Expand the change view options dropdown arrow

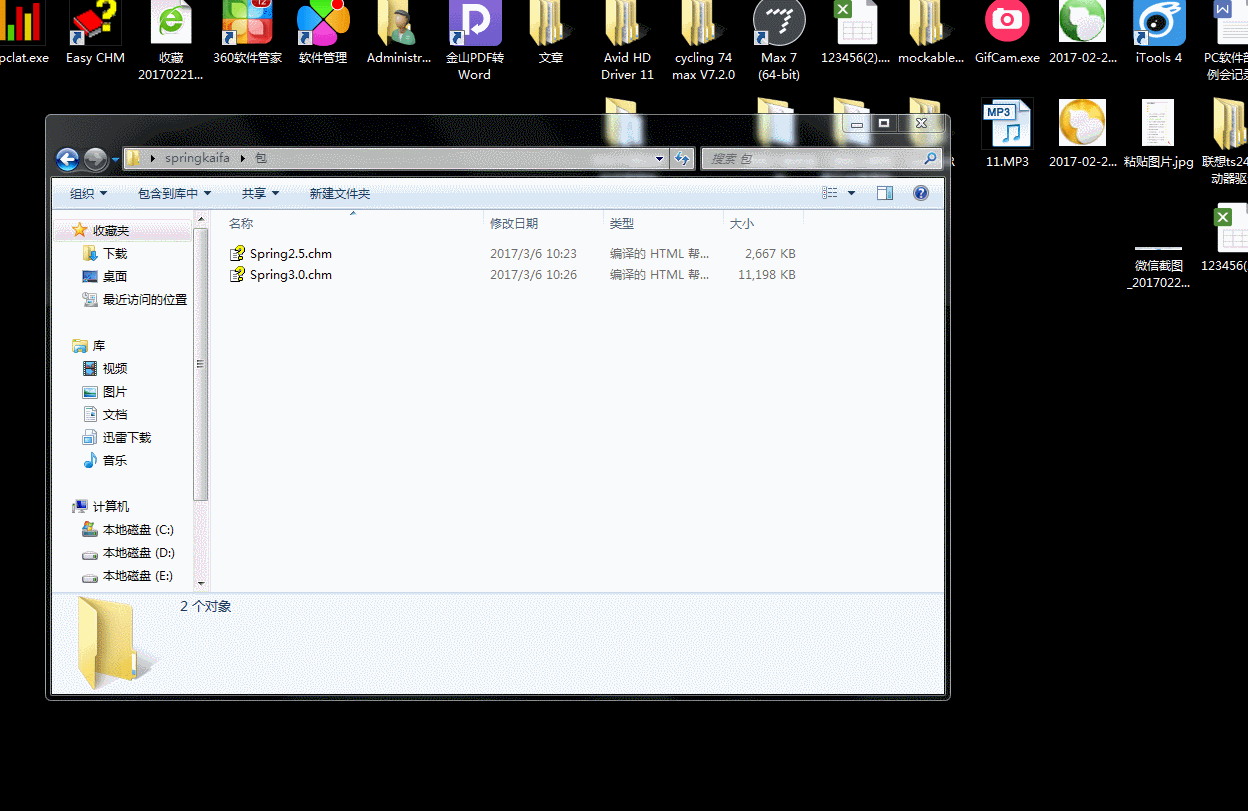click(852, 193)
